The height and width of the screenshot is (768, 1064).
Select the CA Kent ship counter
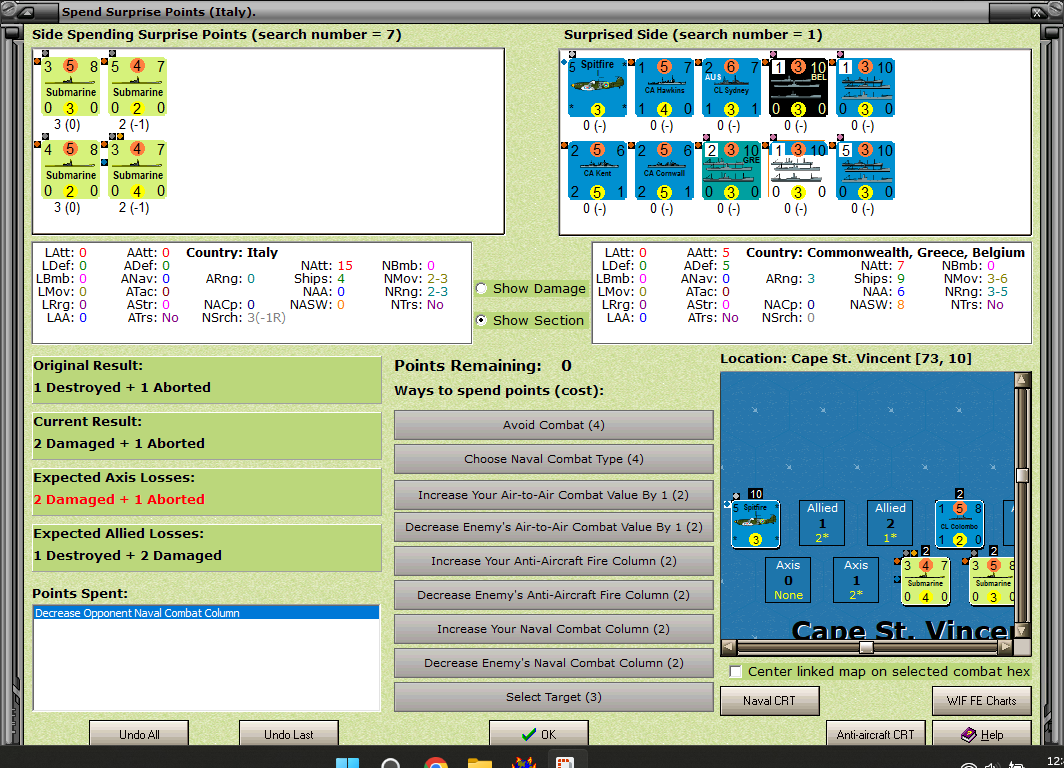(x=597, y=170)
